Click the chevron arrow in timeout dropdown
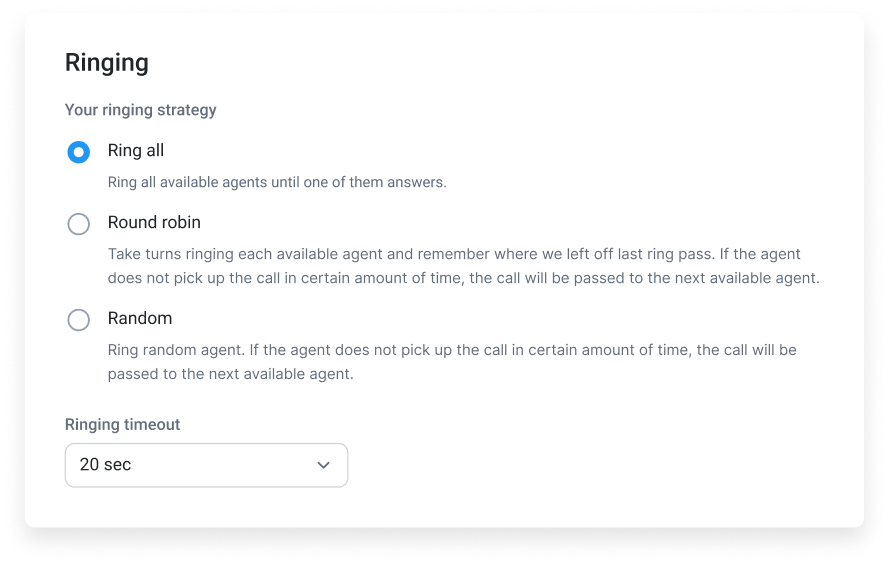 point(323,465)
